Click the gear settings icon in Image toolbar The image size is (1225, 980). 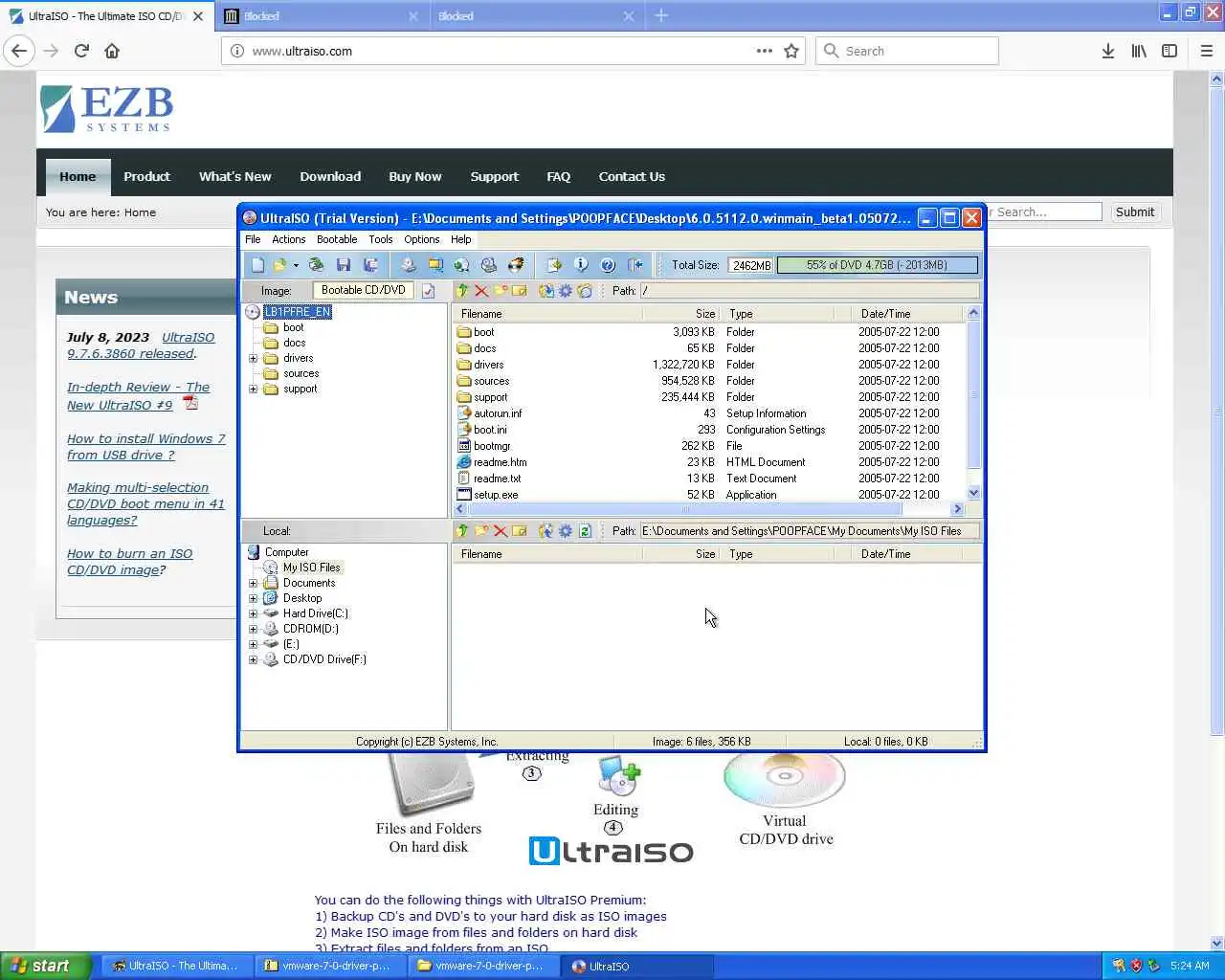[566, 291]
